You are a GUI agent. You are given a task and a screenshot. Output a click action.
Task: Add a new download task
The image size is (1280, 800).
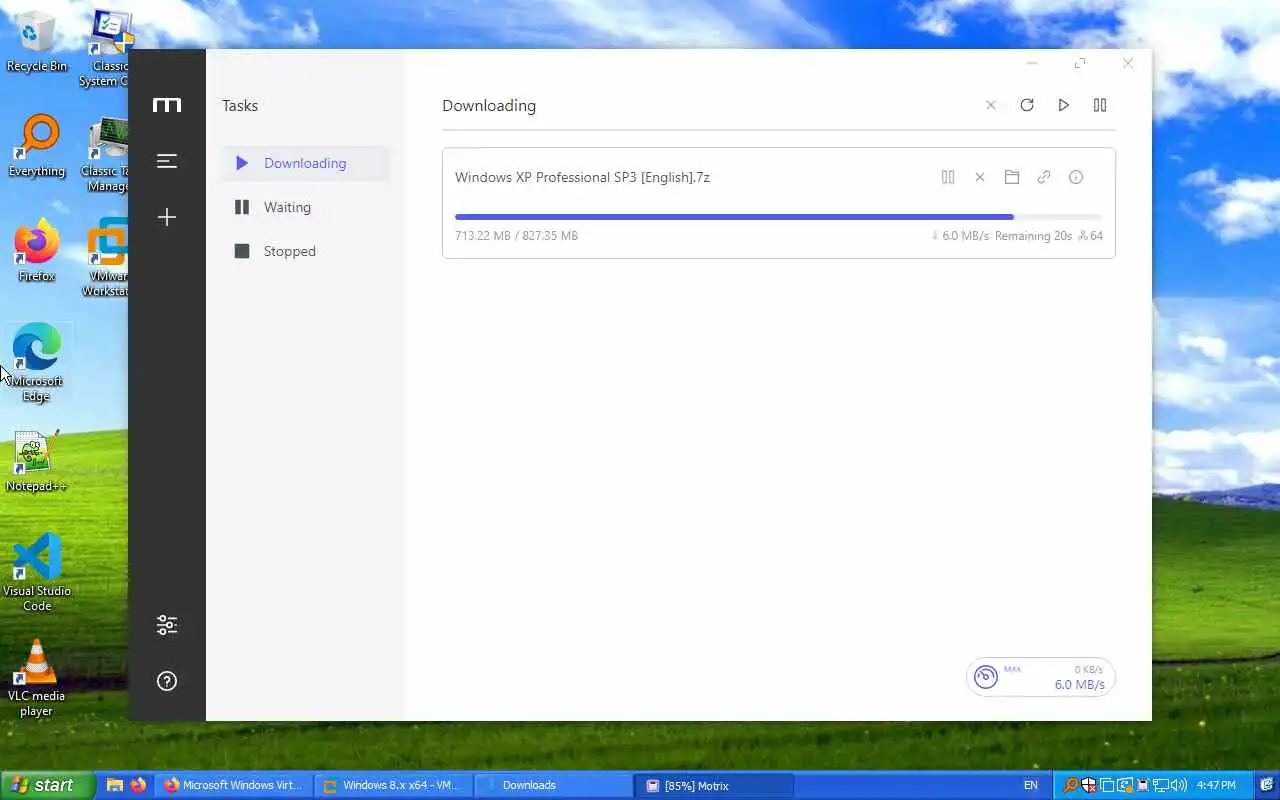pos(167,217)
